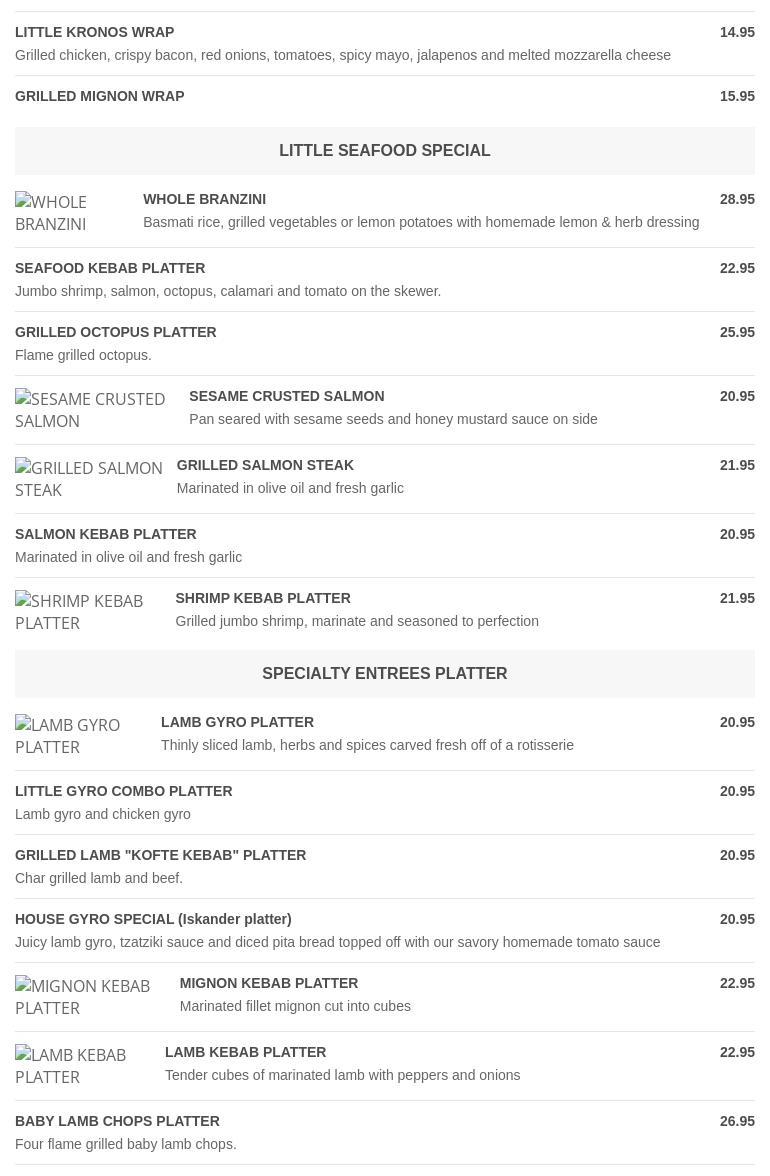Image resolution: width=770 pixels, height=1176 pixels.
Task: Select the Grilled Mignon Wrap title
Action: (100, 97)
